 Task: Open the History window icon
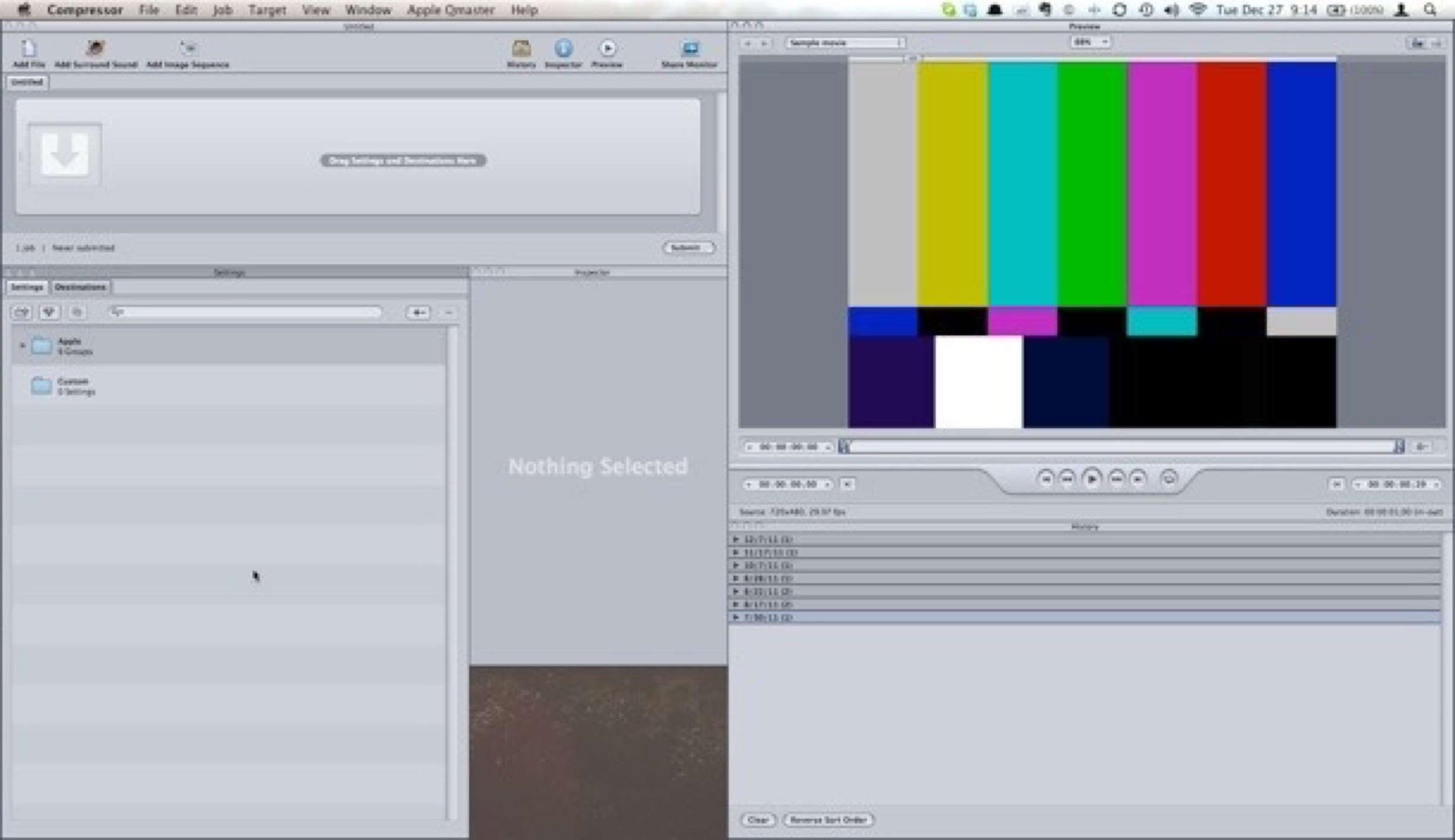(x=521, y=49)
